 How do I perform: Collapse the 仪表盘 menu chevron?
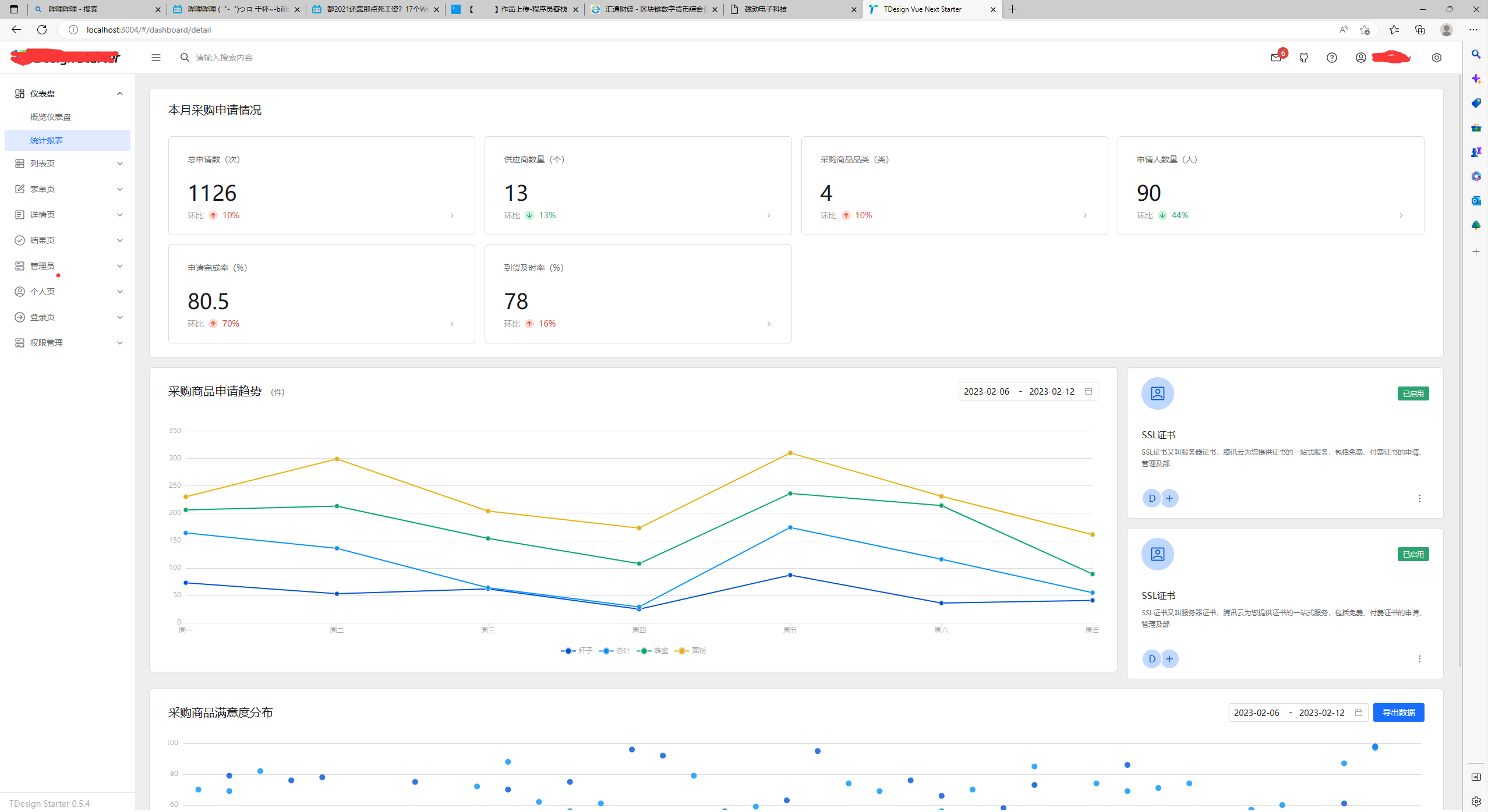click(x=120, y=94)
